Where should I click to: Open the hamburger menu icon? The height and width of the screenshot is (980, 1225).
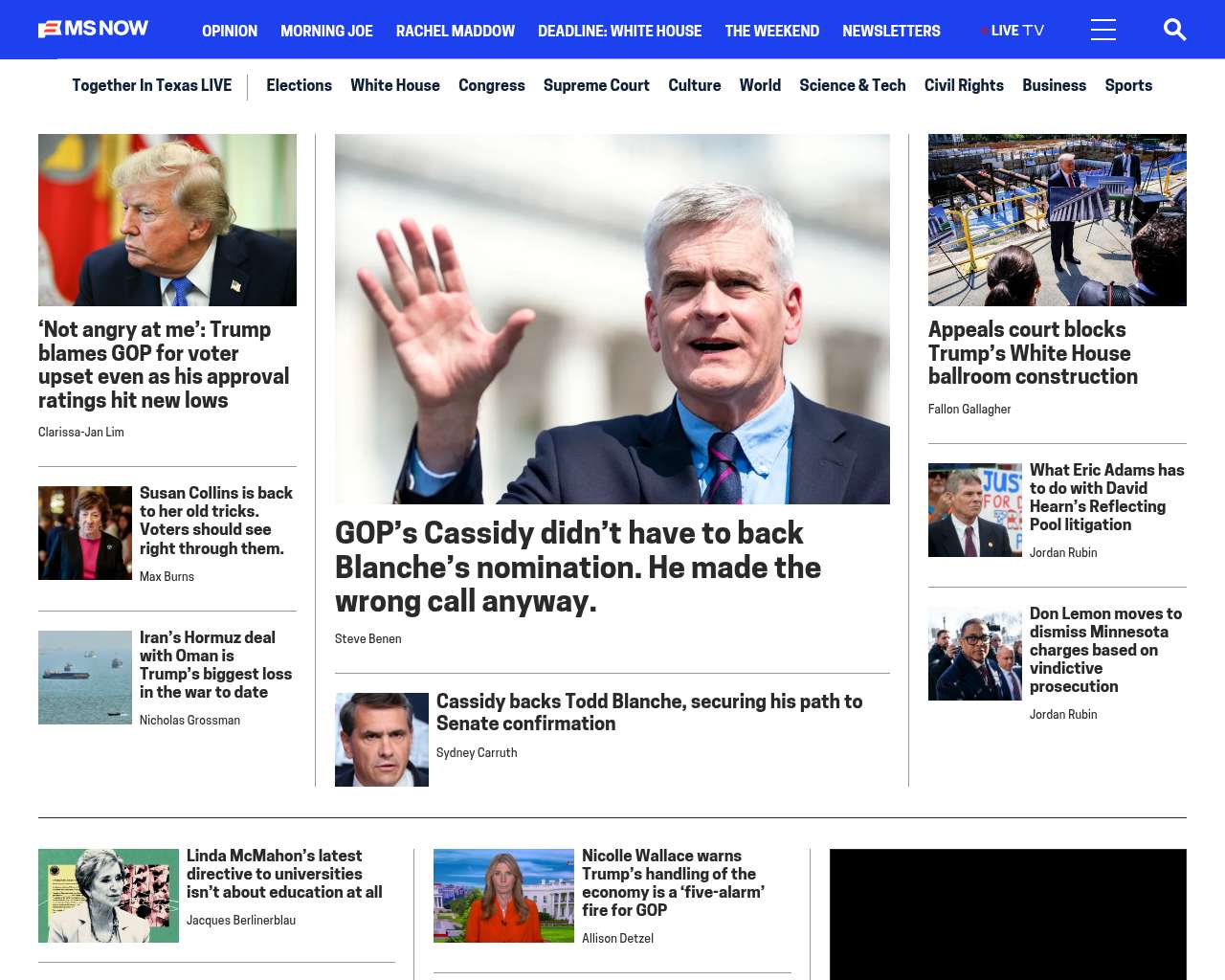(x=1103, y=30)
